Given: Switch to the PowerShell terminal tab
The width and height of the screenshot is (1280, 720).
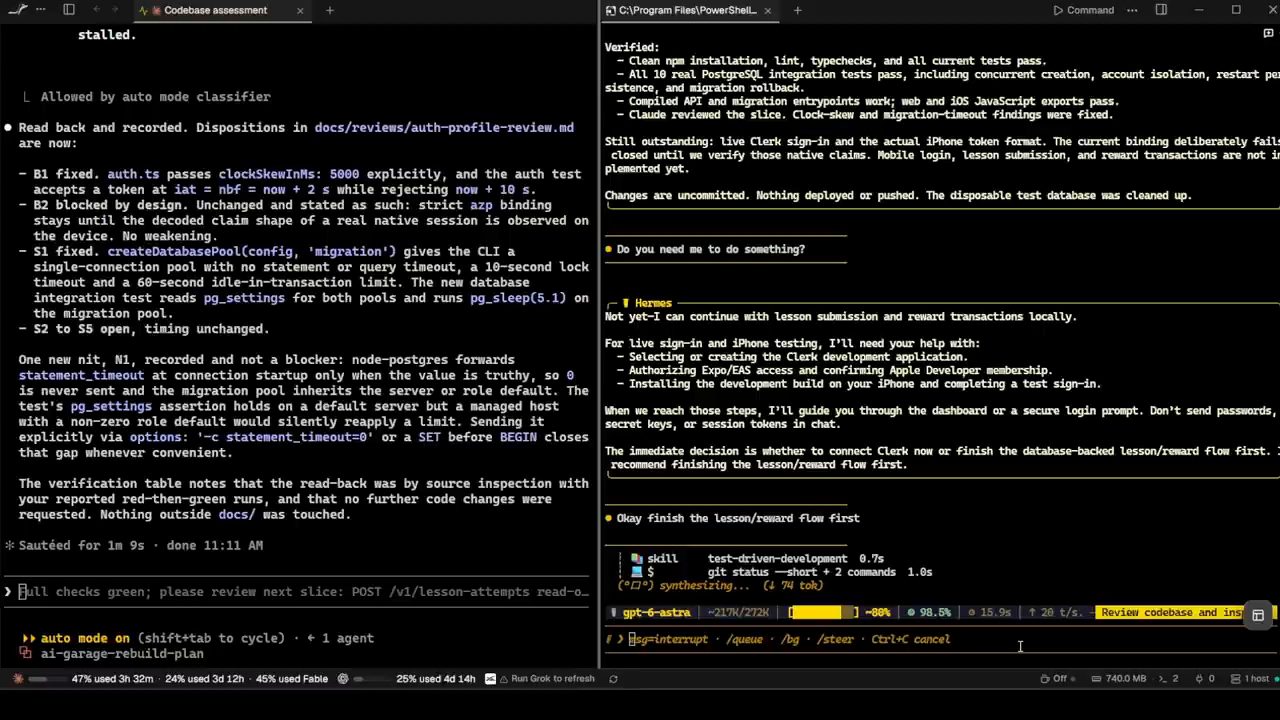Looking at the screenshot, I should point(688,10).
